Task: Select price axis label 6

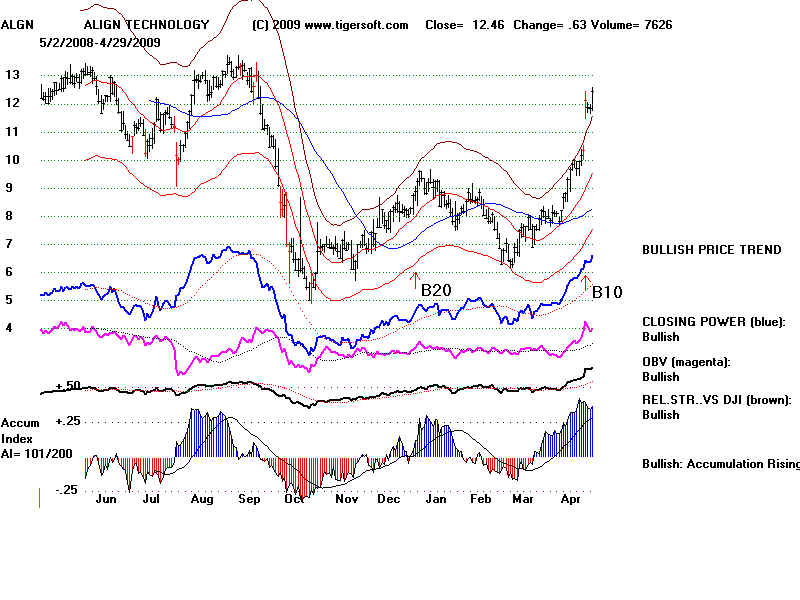Action: tap(9, 272)
